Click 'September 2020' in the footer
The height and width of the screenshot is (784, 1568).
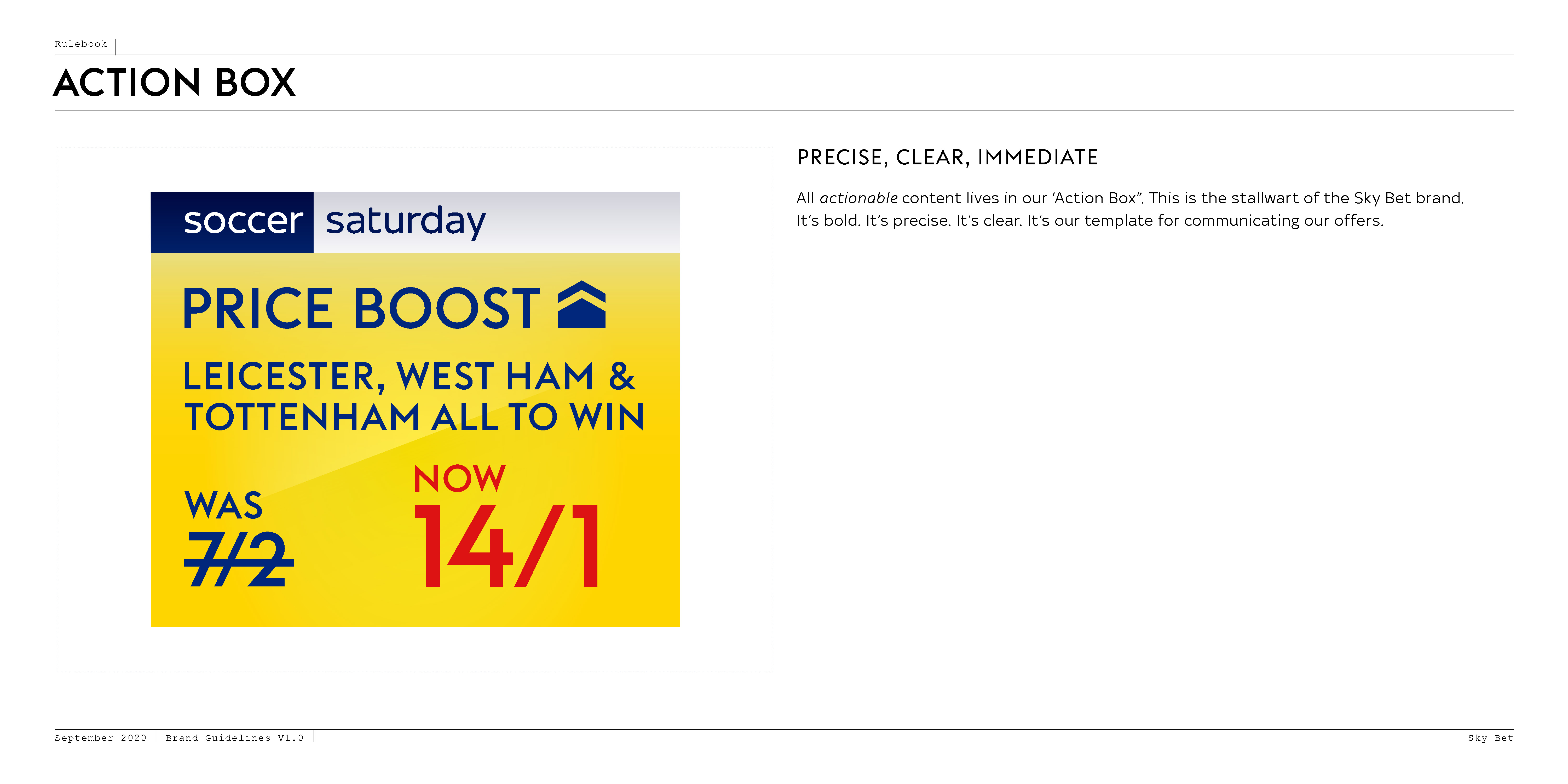(100, 738)
